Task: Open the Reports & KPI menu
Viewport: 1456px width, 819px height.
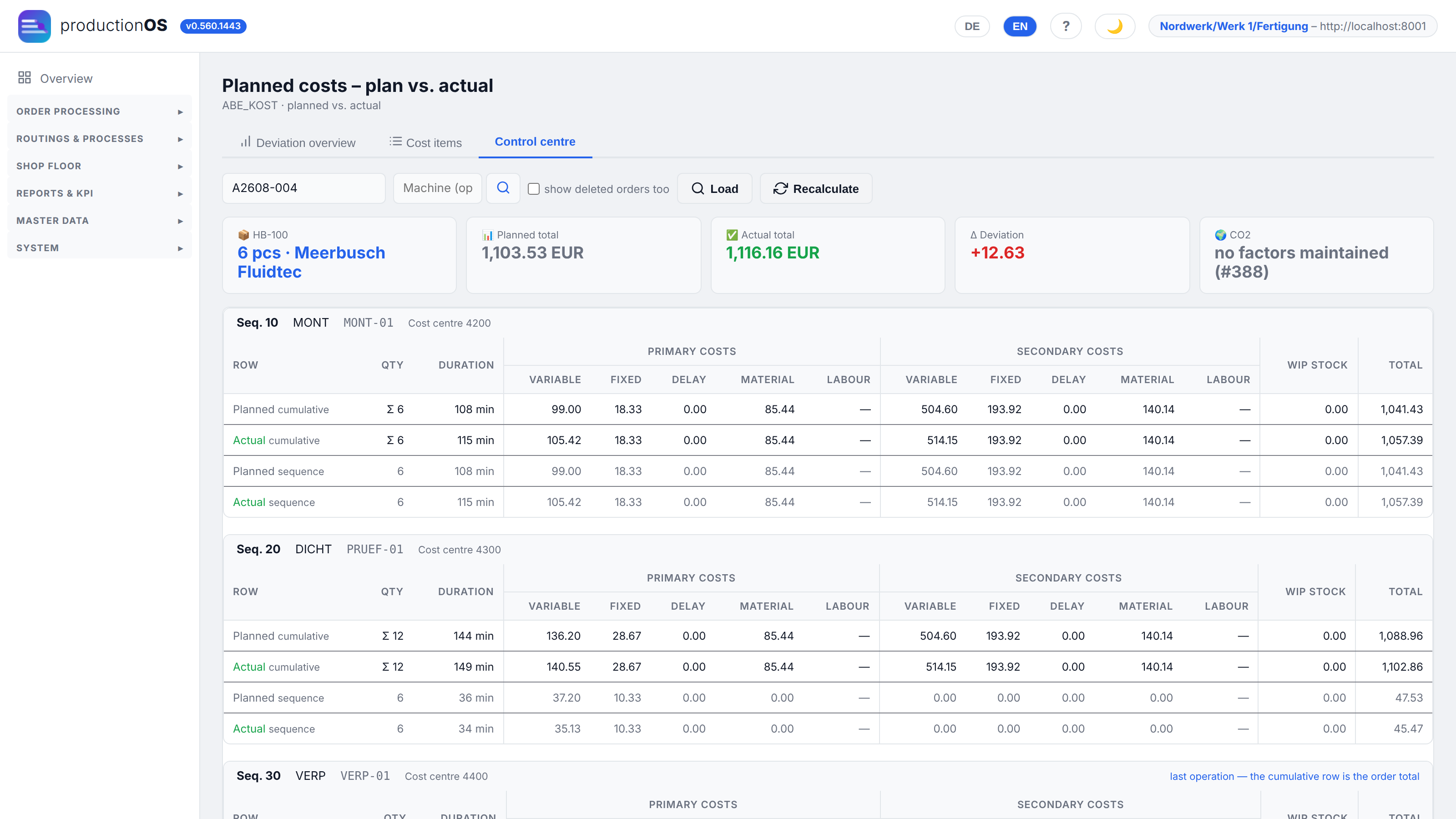Action: click(x=100, y=193)
